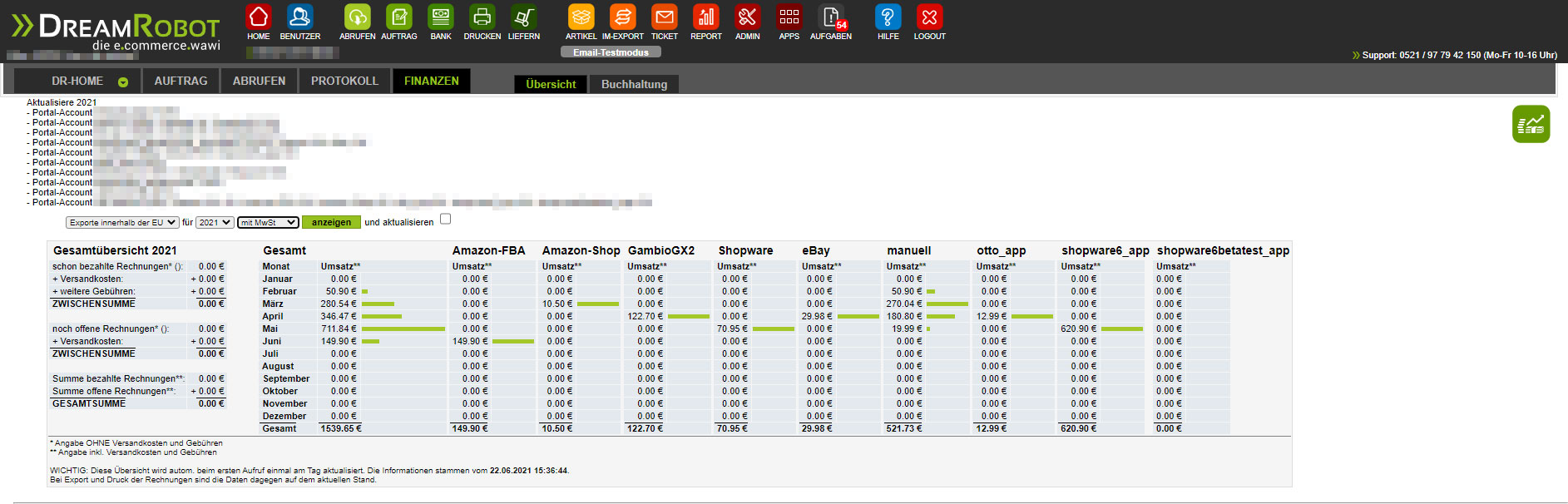Click the 'shopware6_app' column header

click(x=1106, y=250)
